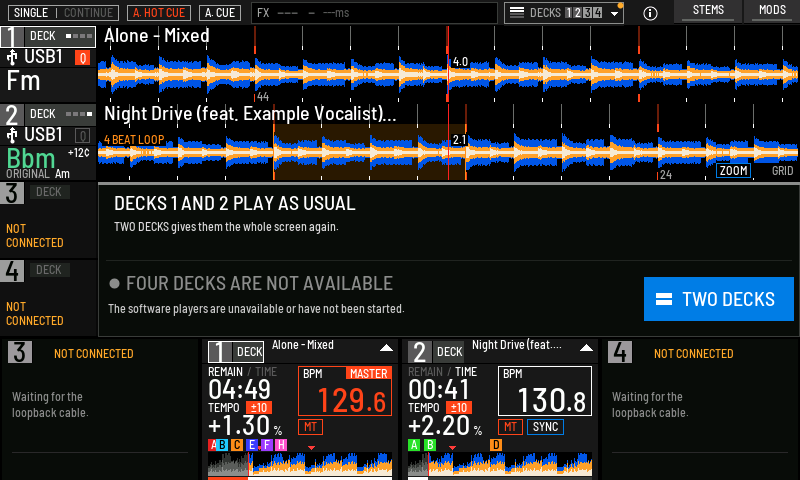Screen dimensions: 800x480
Task: Switch to TWO DECKS layout
Action: point(718,299)
